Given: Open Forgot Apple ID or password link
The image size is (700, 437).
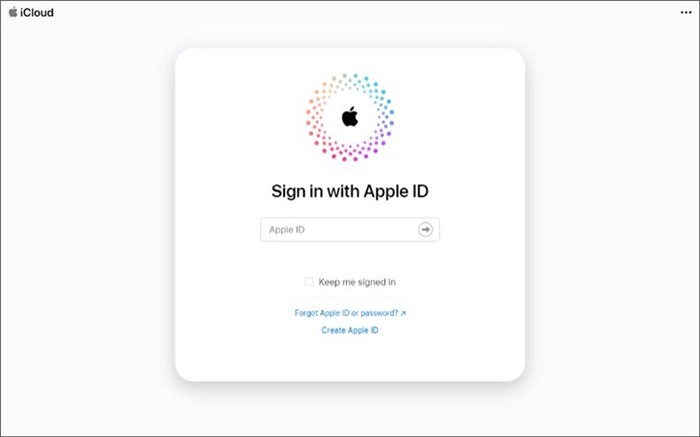Looking at the screenshot, I should [350, 313].
